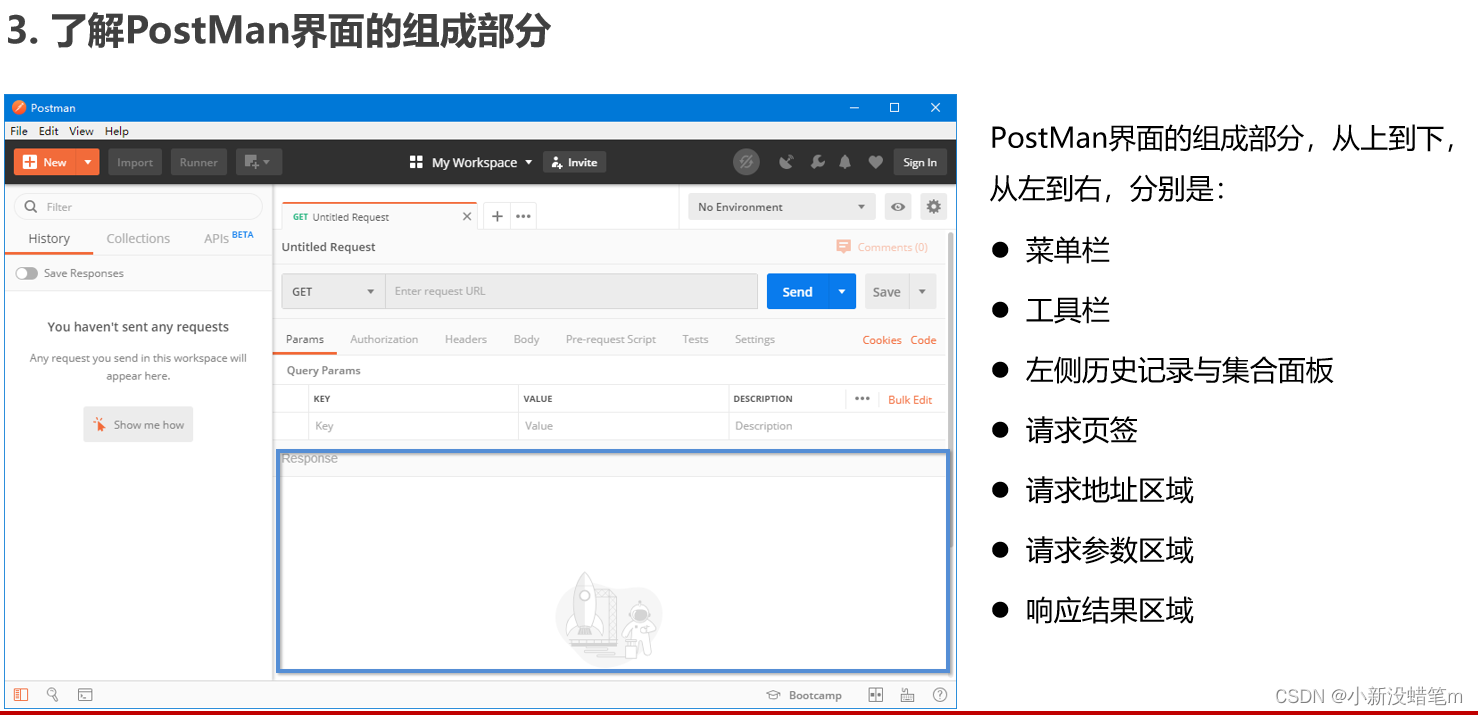Open the tab options three-dots menu
Image resolution: width=1478 pixels, height=715 pixels.
click(x=523, y=216)
